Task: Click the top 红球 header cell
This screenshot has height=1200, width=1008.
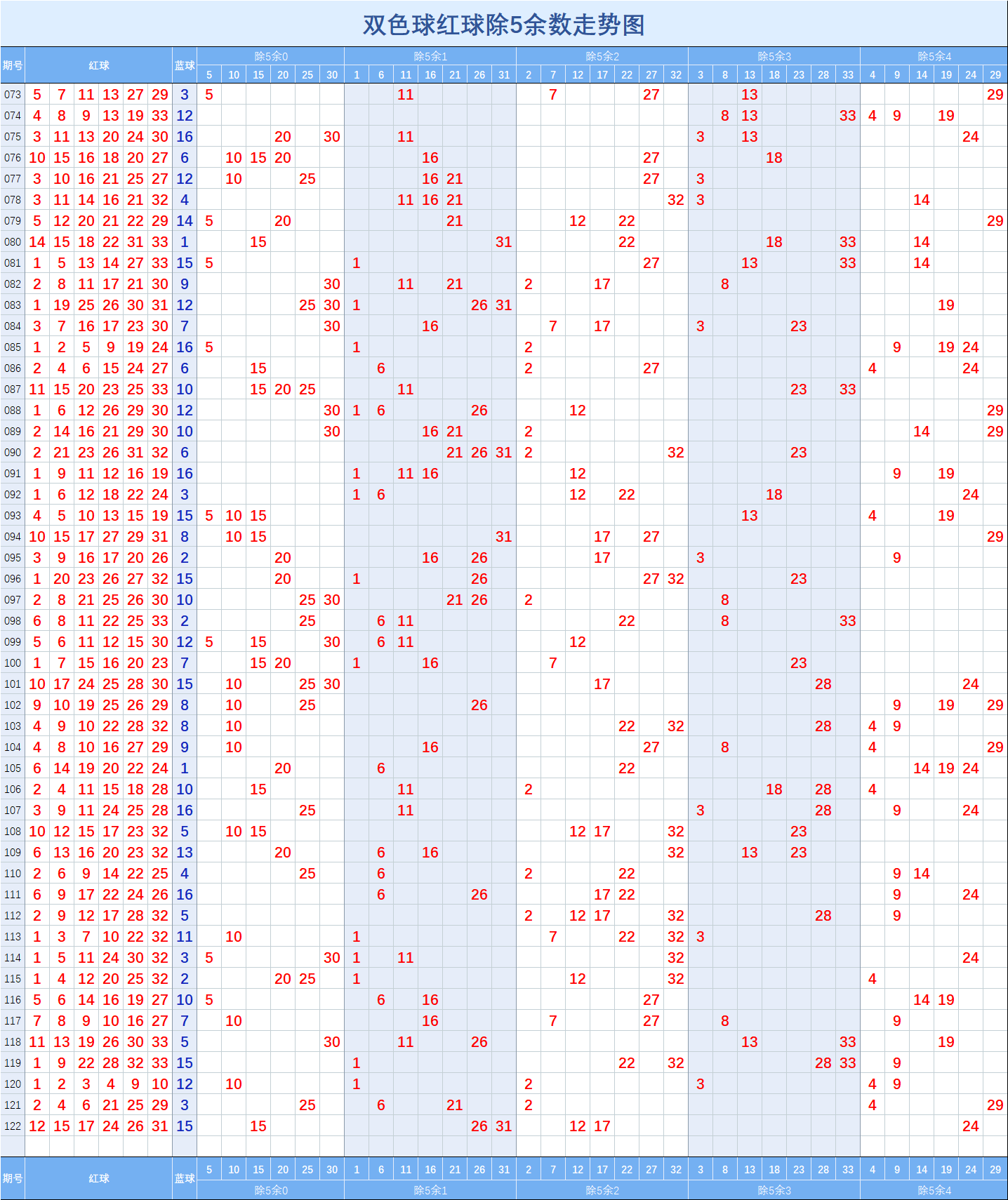Action: point(99,65)
